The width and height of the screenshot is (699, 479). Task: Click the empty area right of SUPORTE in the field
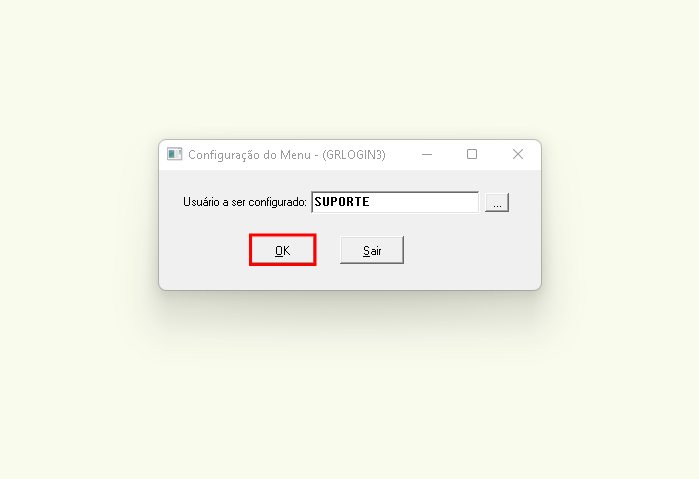424,202
